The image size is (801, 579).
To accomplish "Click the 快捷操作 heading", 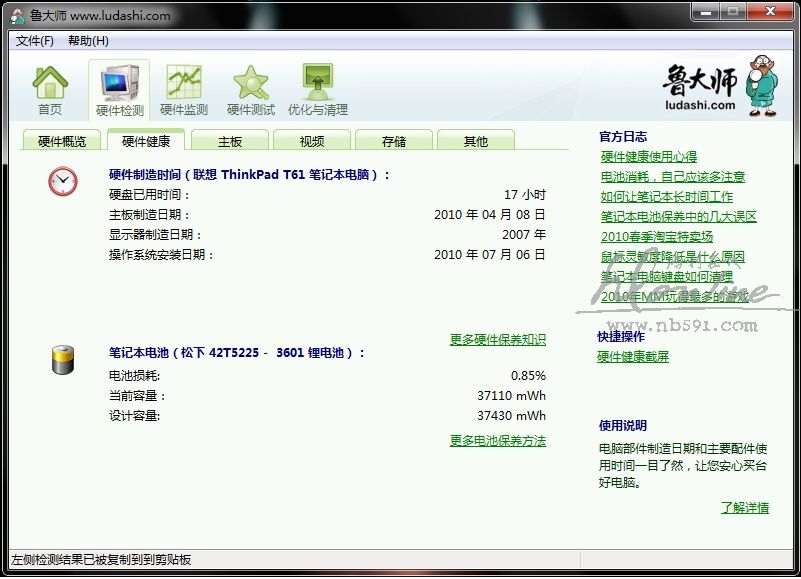I will pyautogui.click(x=621, y=336).
